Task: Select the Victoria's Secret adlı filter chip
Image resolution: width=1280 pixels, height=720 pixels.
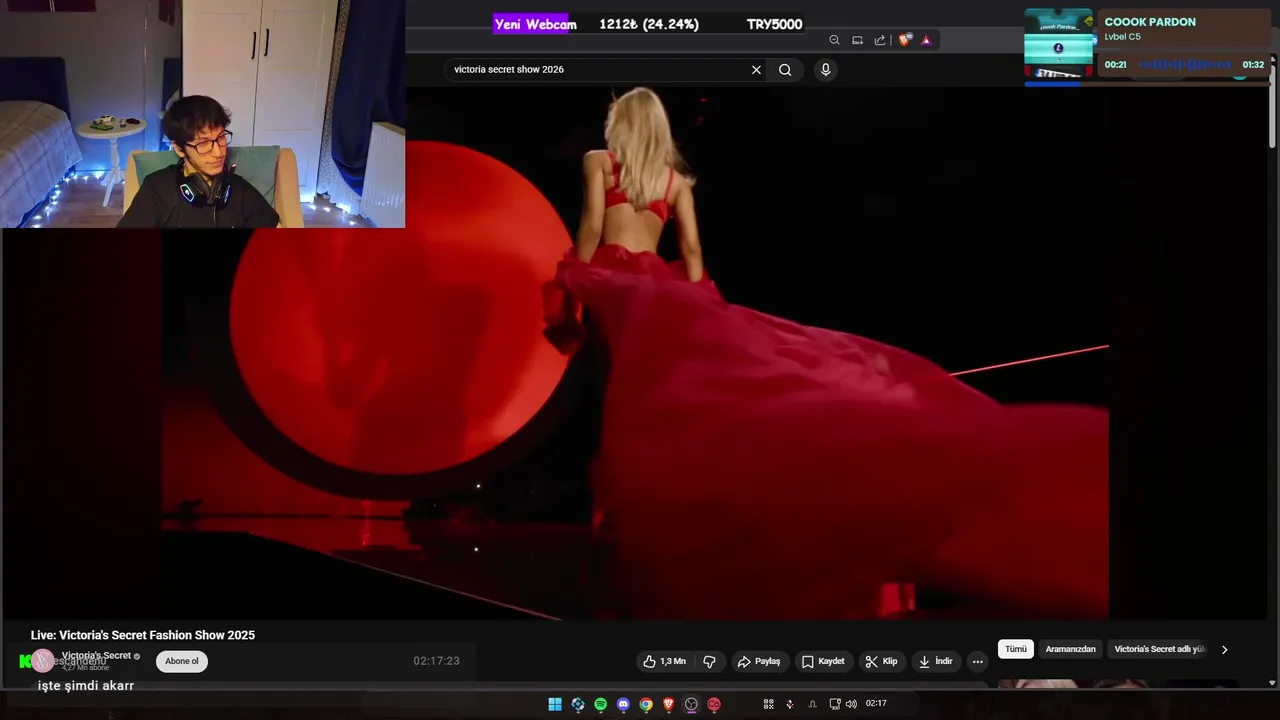Action: pos(1159,649)
